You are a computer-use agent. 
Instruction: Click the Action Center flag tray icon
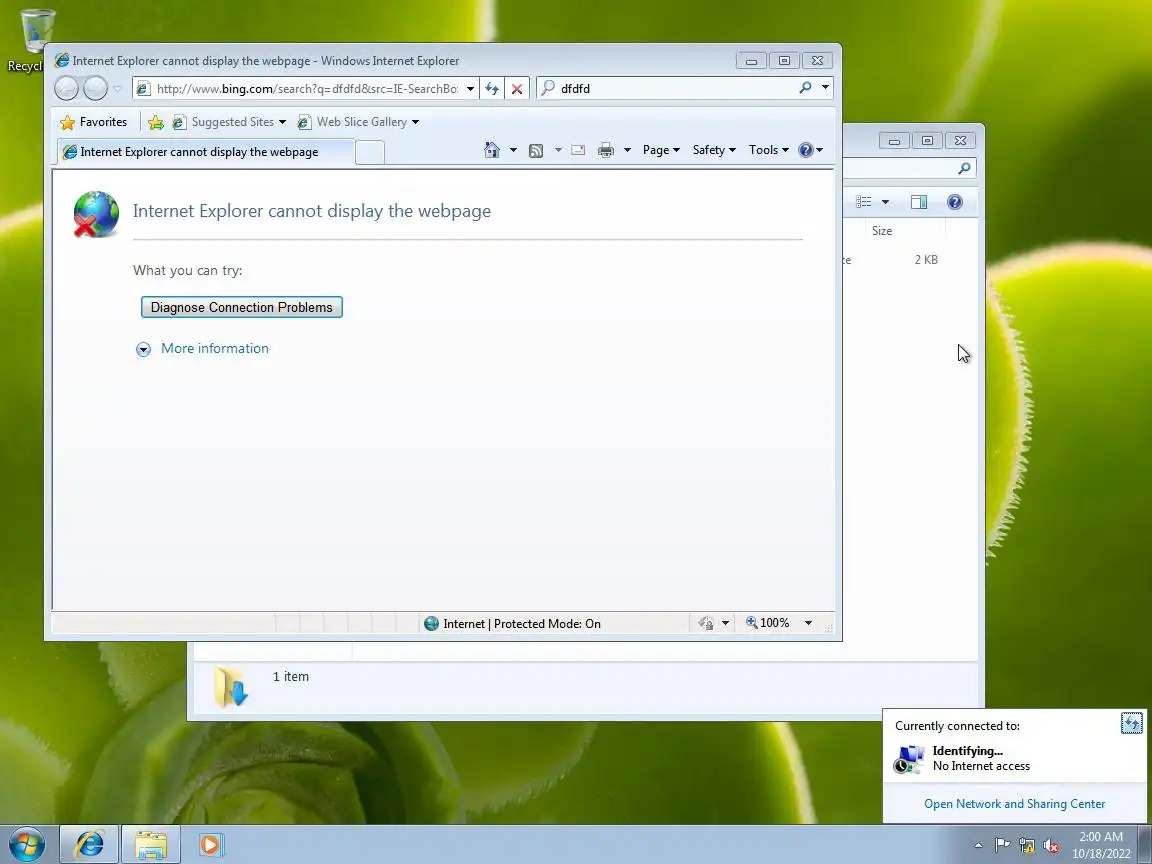click(1002, 846)
